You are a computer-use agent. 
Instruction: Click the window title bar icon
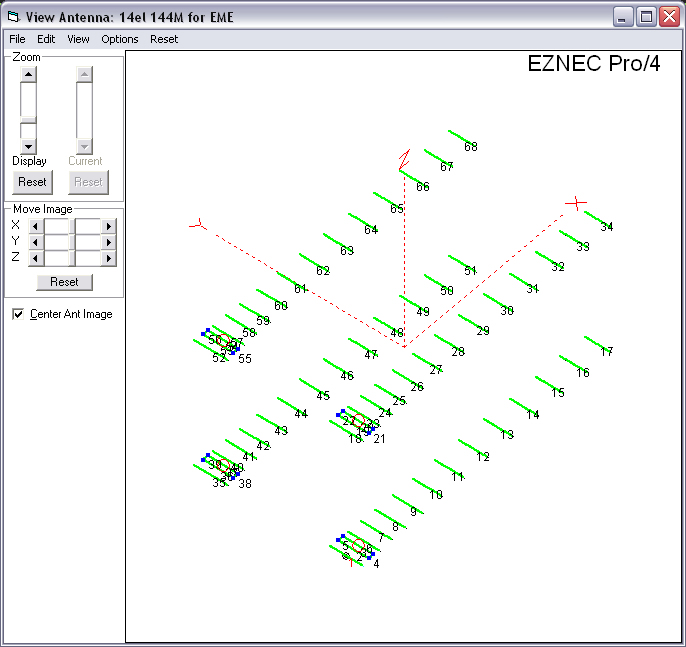point(14,17)
